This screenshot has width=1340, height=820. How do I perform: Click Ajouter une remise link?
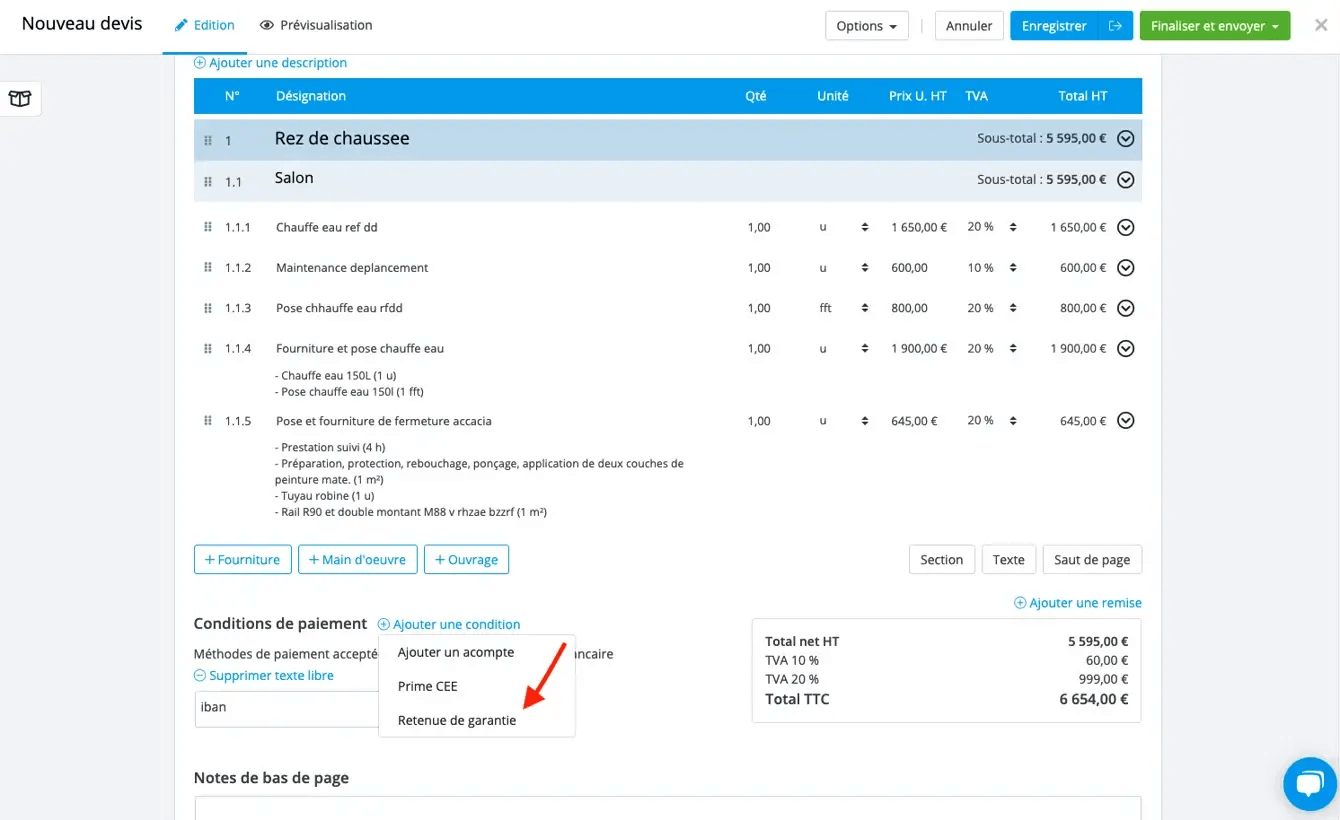[x=1078, y=603]
